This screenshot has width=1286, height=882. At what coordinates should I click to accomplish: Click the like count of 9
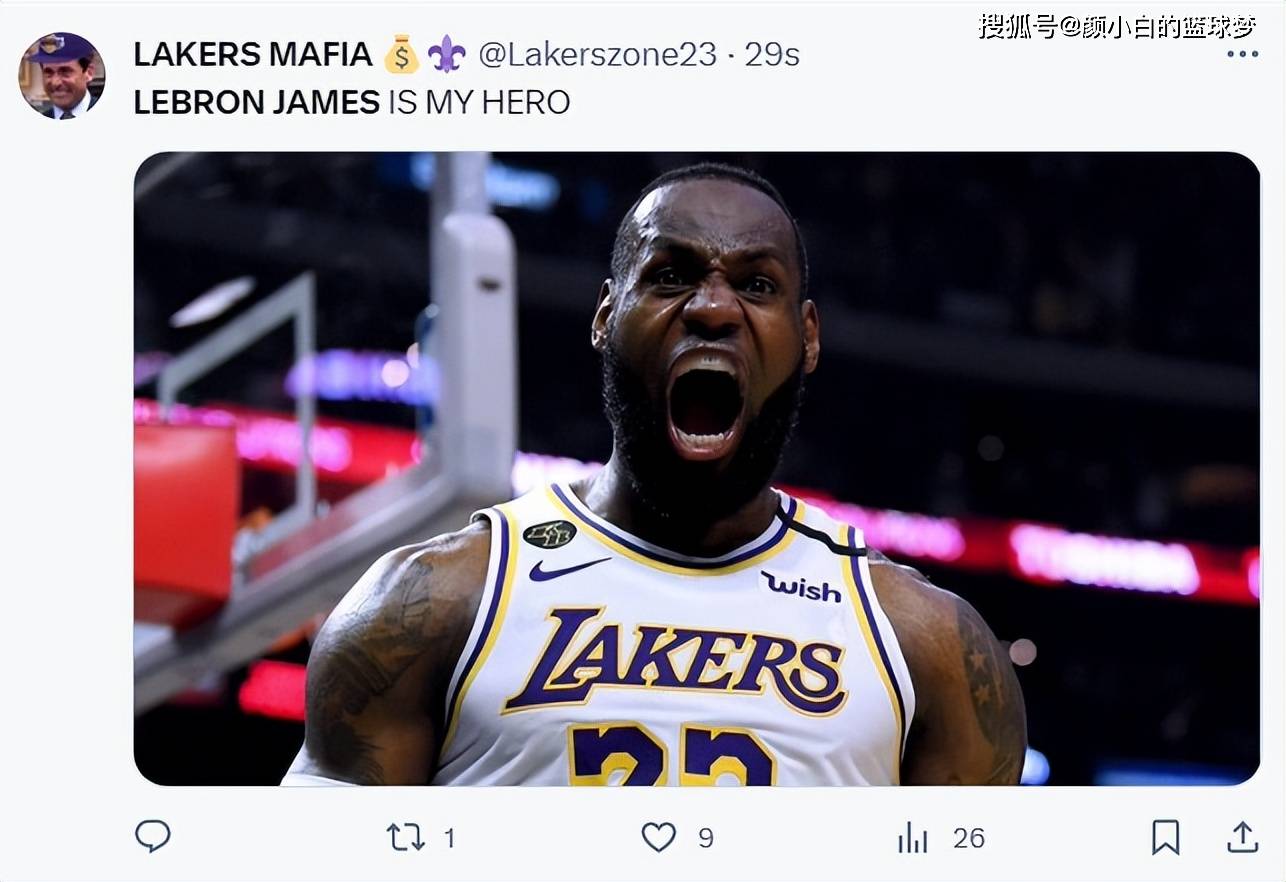click(x=706, y=838)
